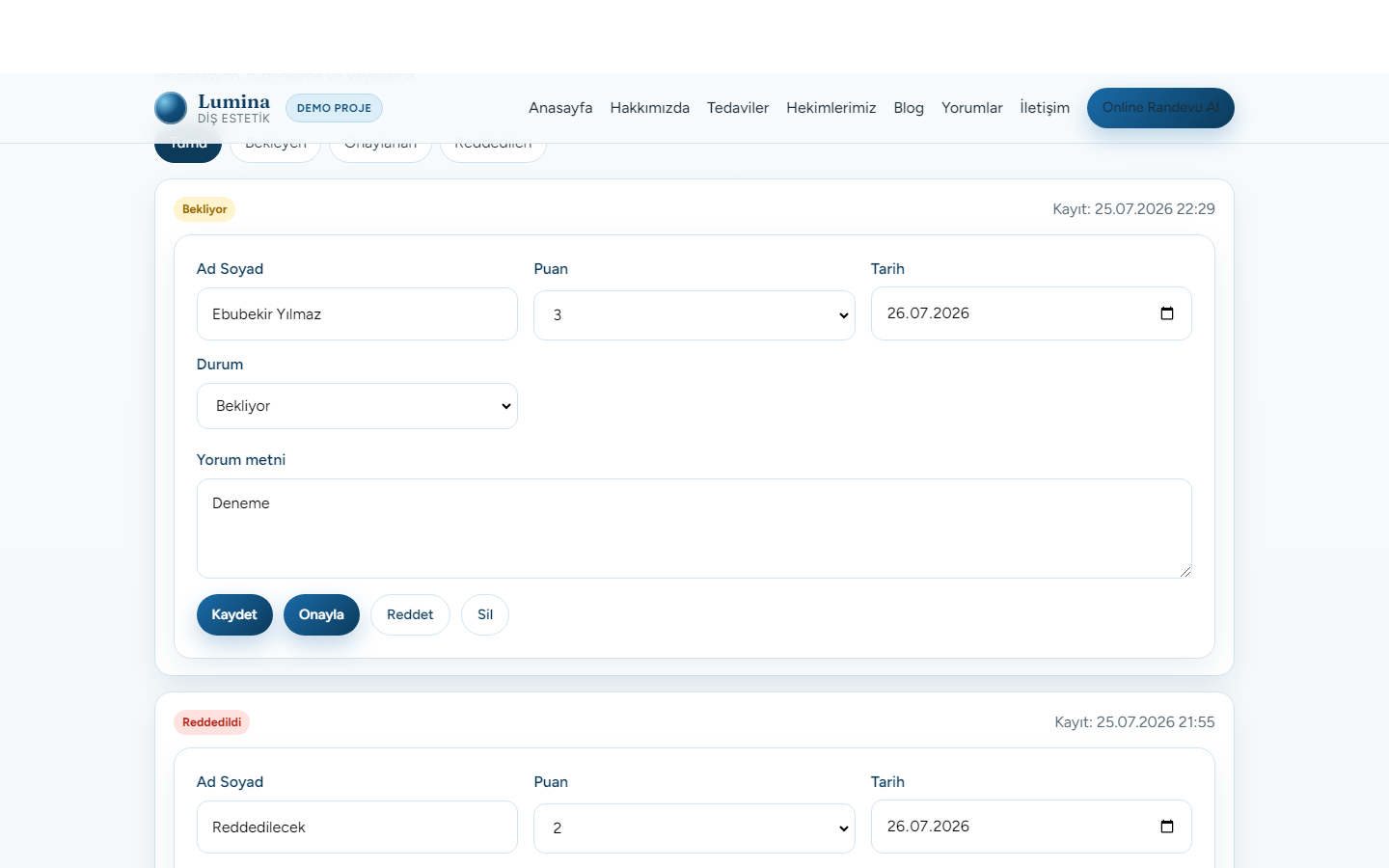The width and height of the screenshot is (1389, 868).
Task: Open calendar picker for Ebubekir Yılmaz date
Action: 1167,313
